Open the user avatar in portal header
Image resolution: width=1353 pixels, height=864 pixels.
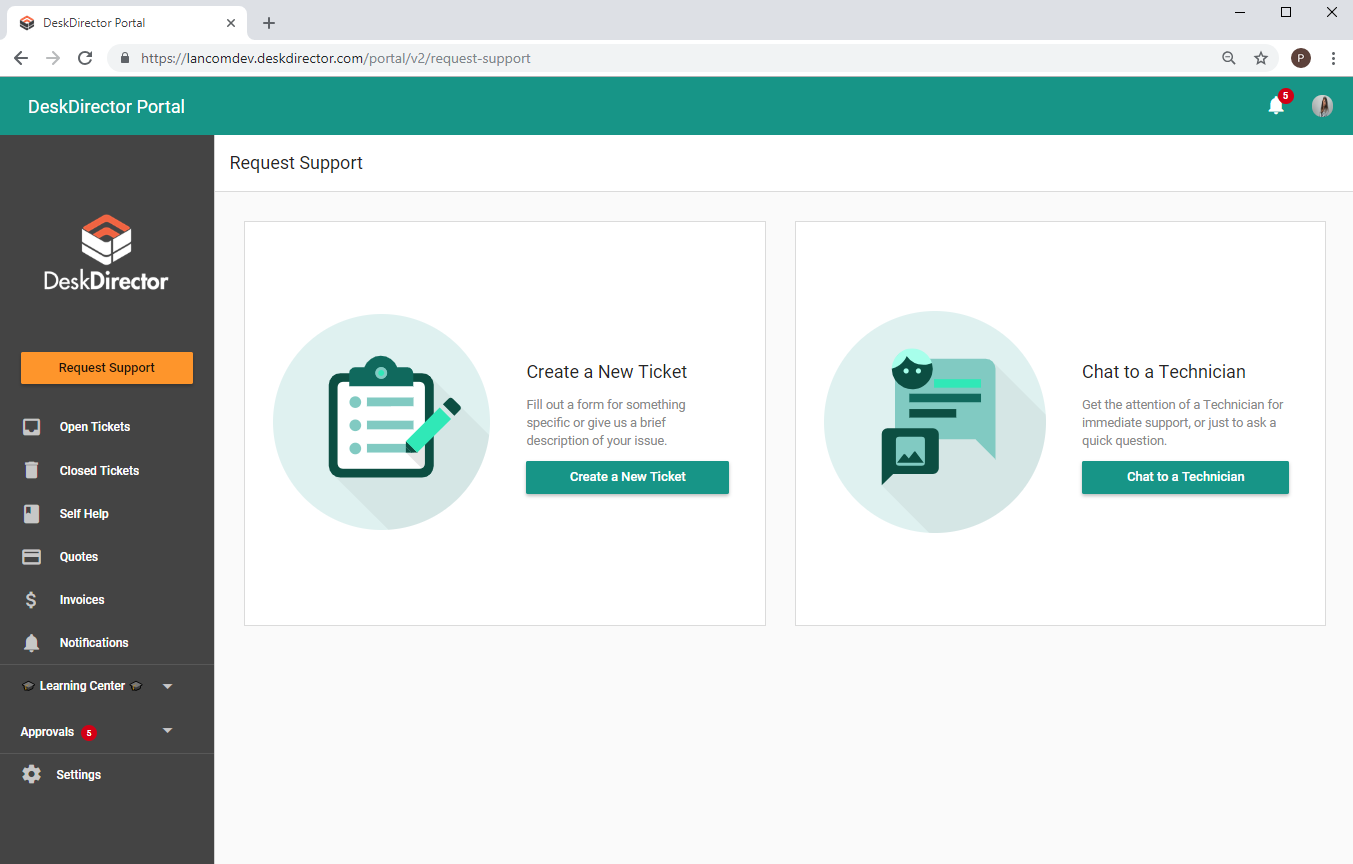[1322, 106]
